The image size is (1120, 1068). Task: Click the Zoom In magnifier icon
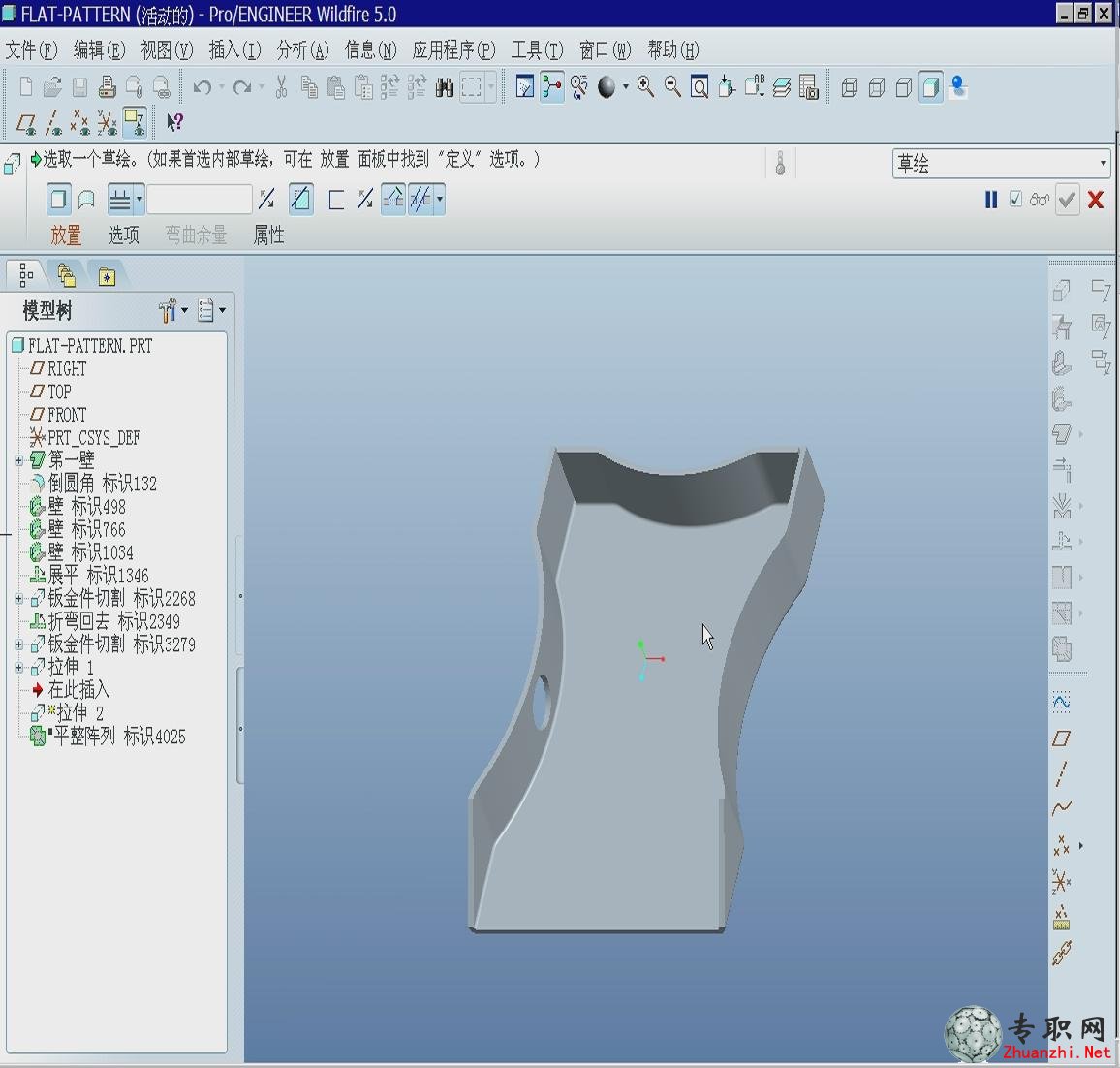pyautogui.click(x=645, y=87)
